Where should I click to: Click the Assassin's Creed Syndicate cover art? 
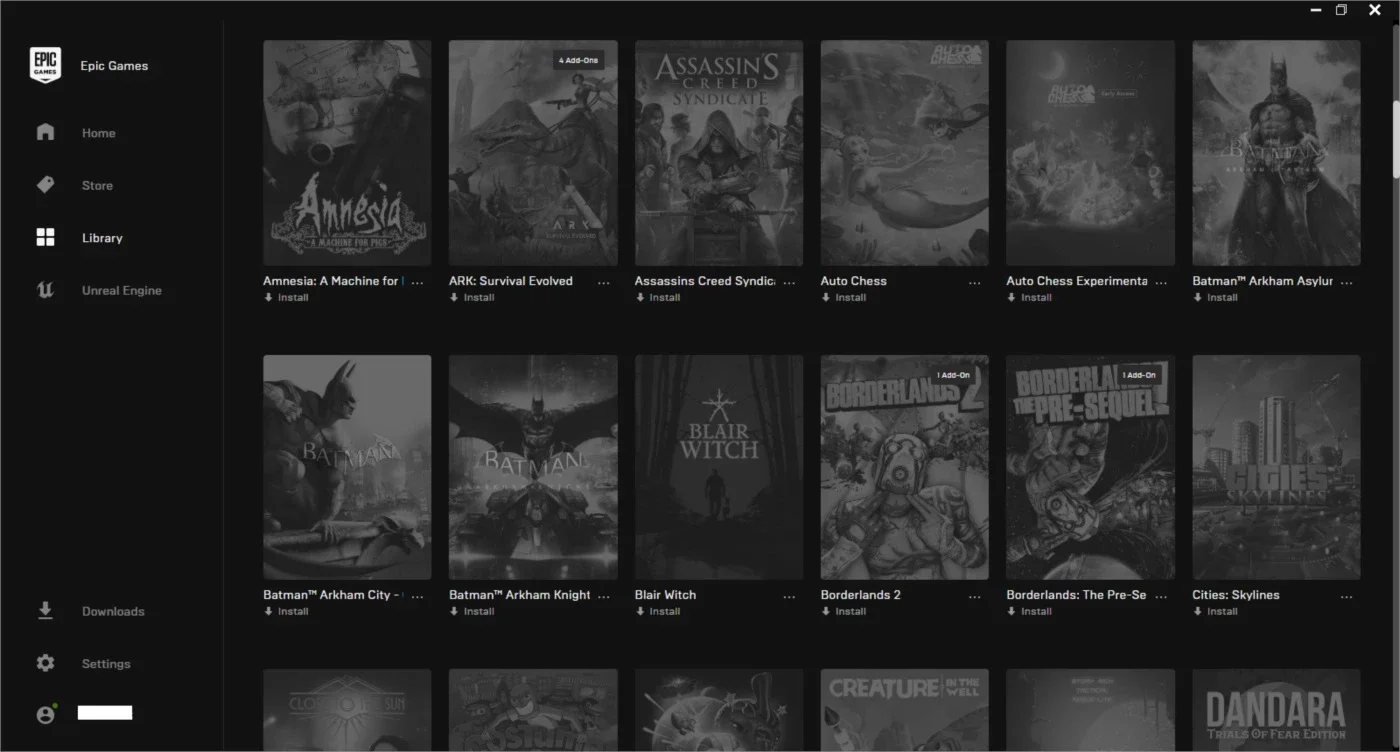tap(719, 153)
